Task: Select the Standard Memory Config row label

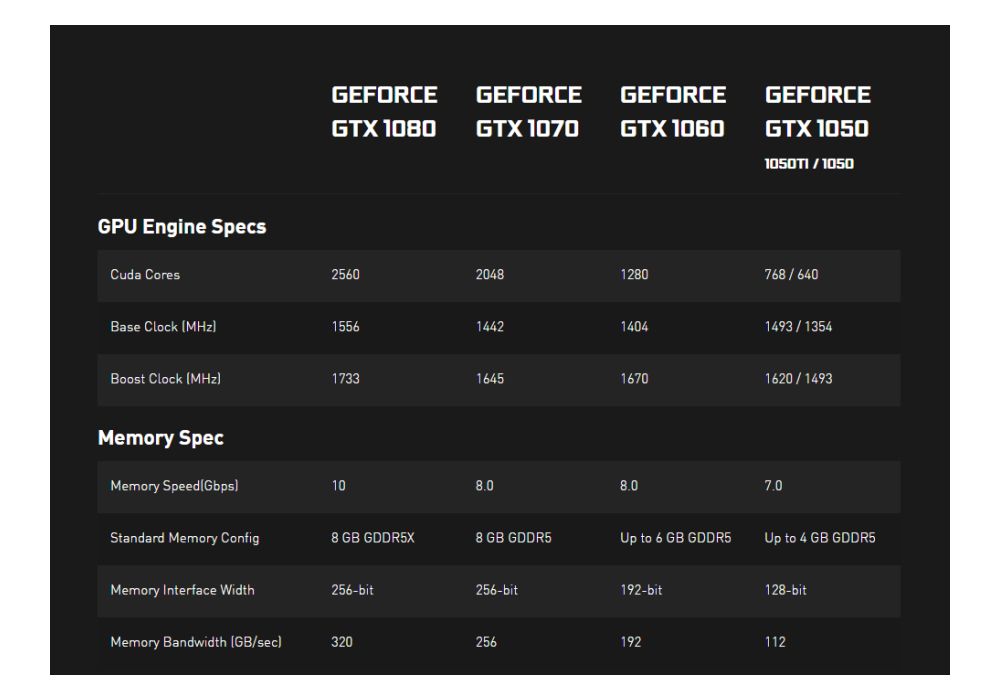Action: pos(184,538)
